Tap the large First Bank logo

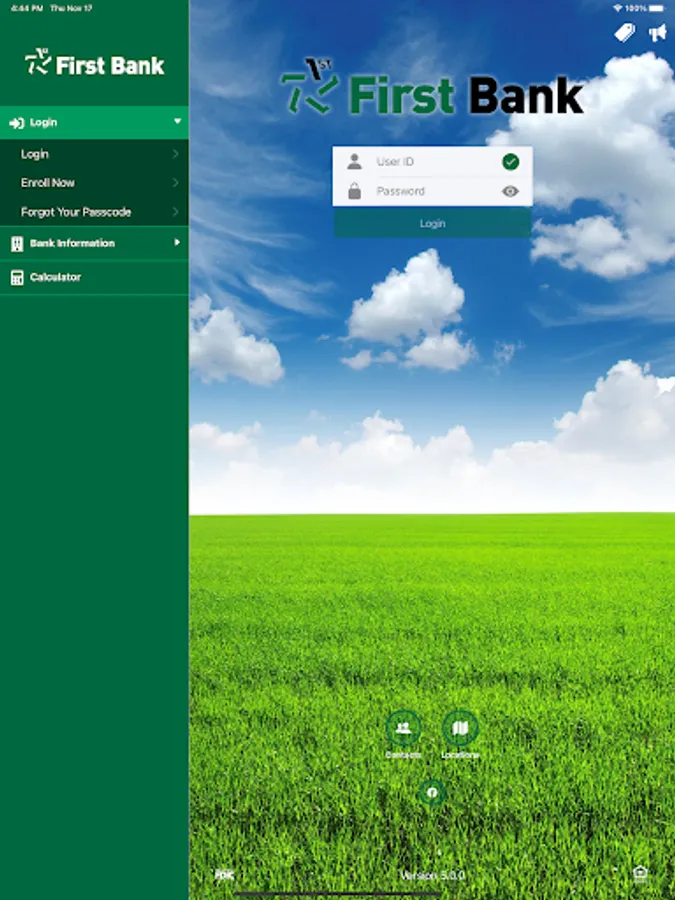(432, 87)
